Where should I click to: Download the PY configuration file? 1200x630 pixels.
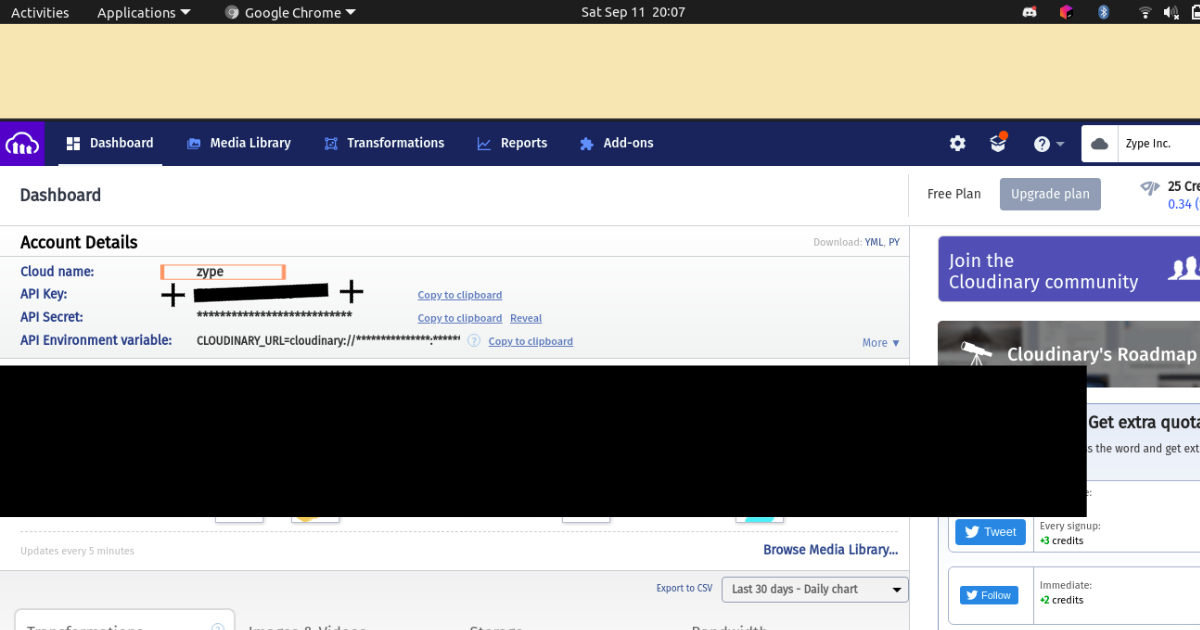(894, 242)
